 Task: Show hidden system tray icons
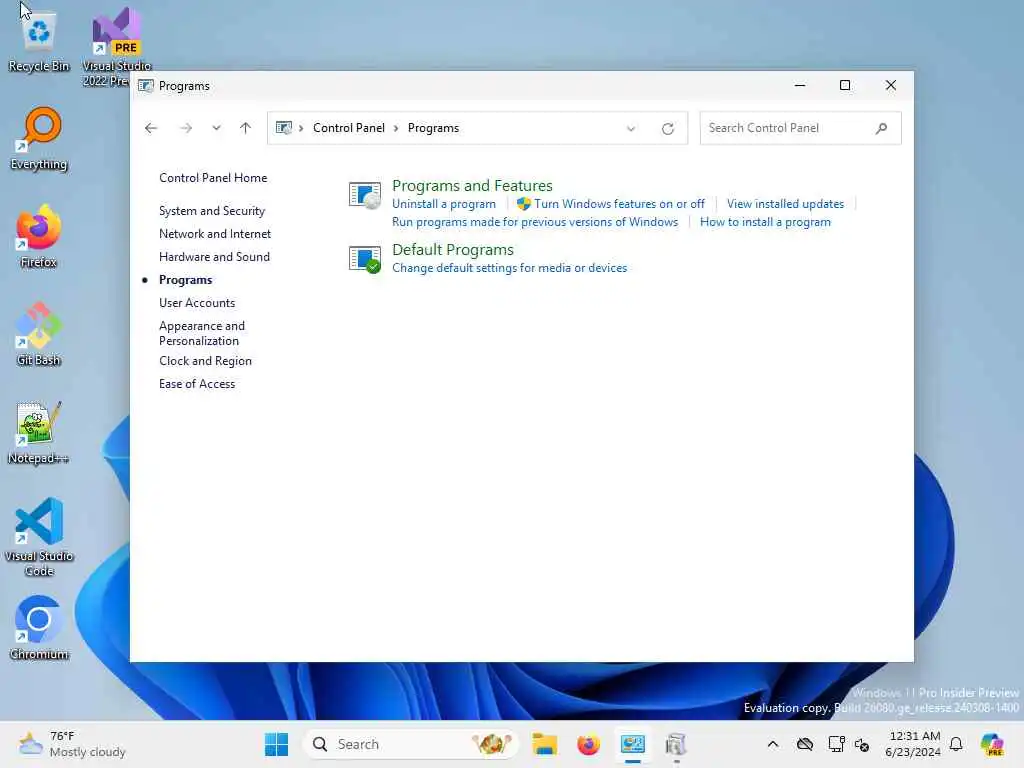pos(773,744)
